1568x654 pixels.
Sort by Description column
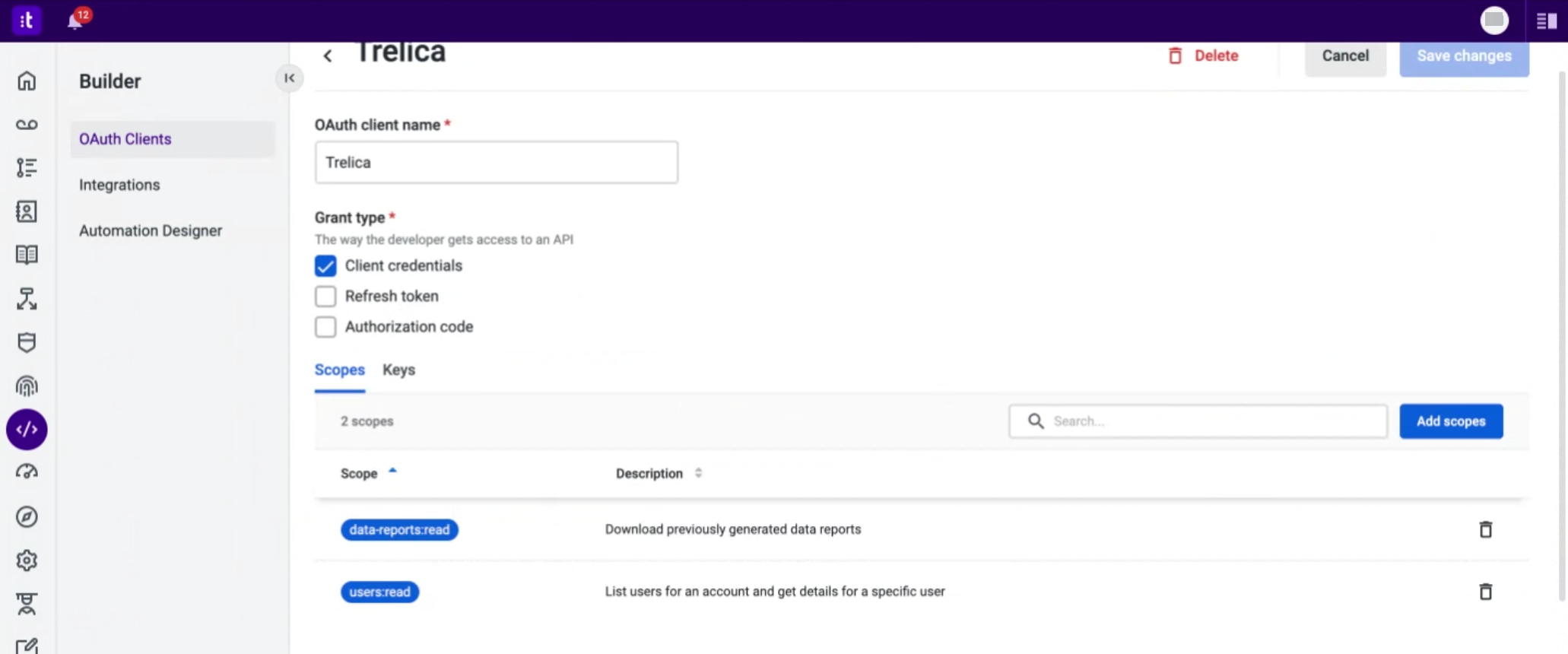click(x=659, y=473)
